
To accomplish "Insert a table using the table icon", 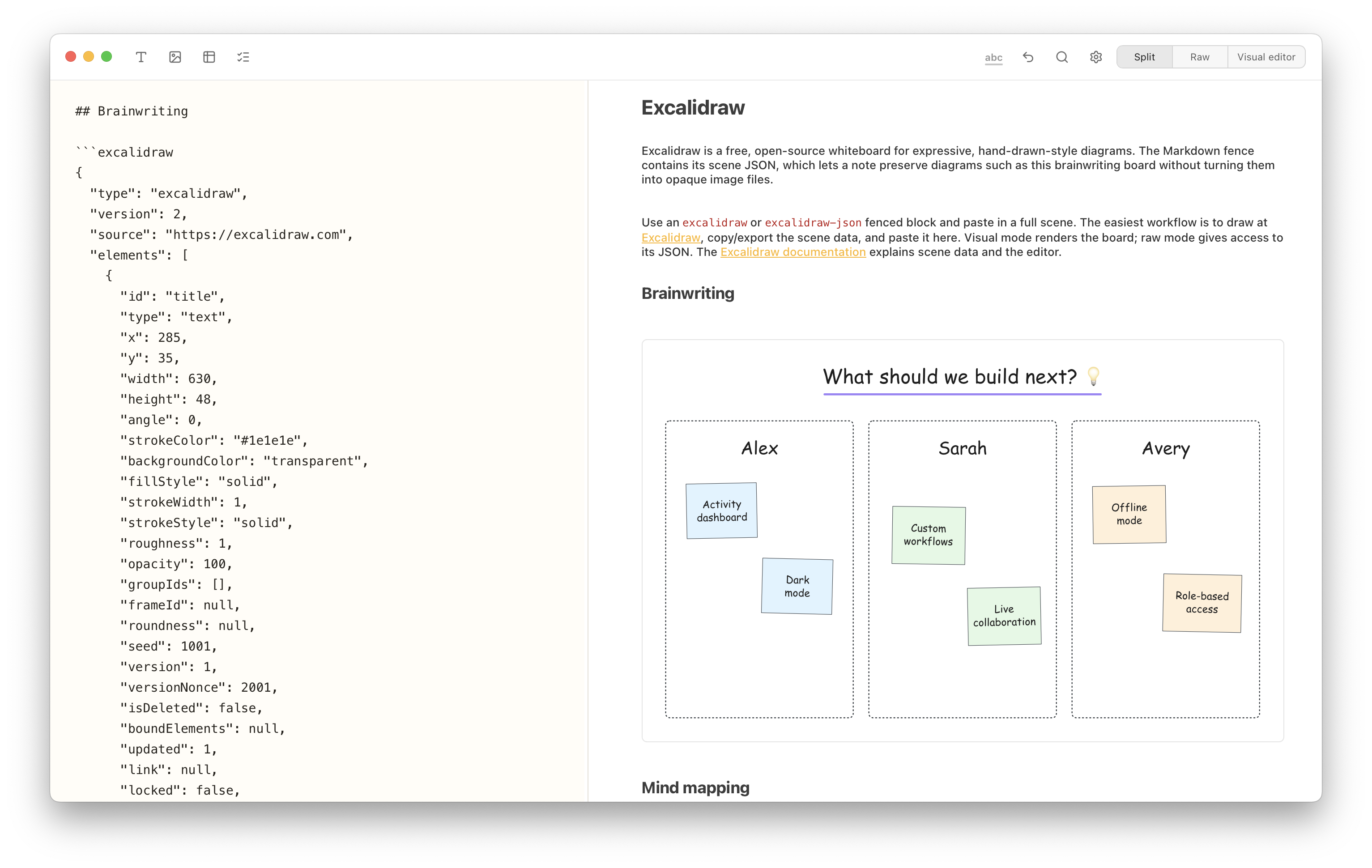I will [x=209, y=57].
